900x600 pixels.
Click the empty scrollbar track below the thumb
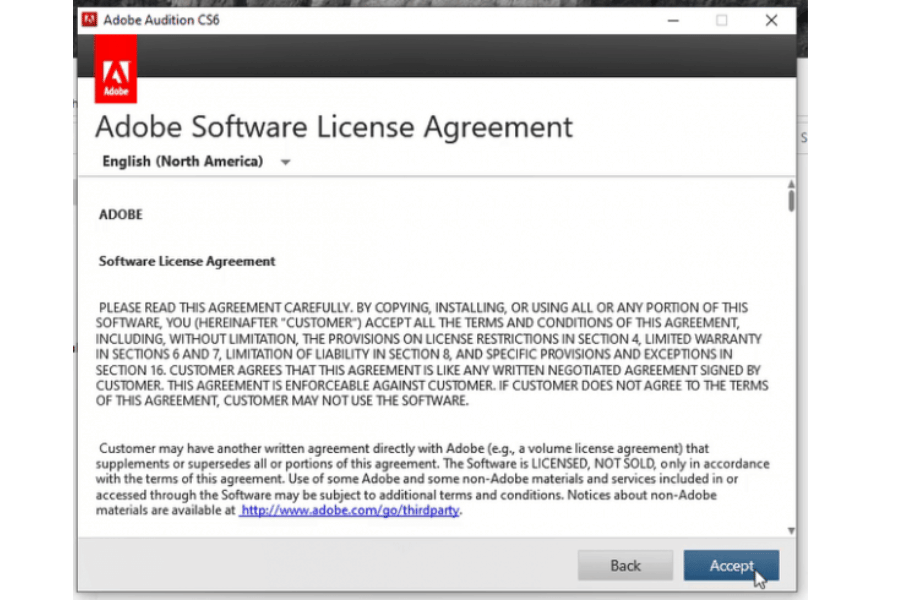[791, 370]
